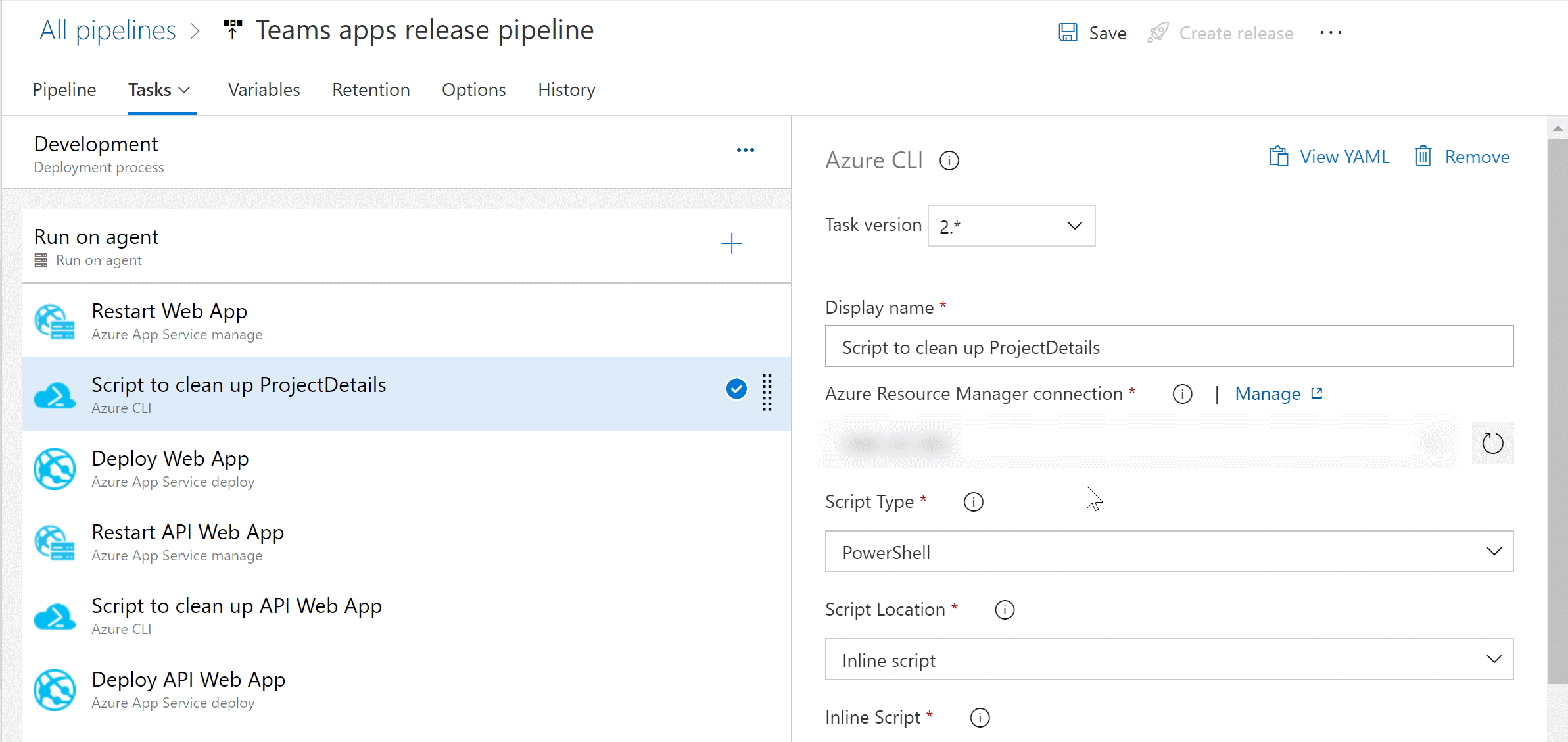The image size is (1568, 742).
Task: Go to All pipelines breadcrumb
Action: coord(107,30)
